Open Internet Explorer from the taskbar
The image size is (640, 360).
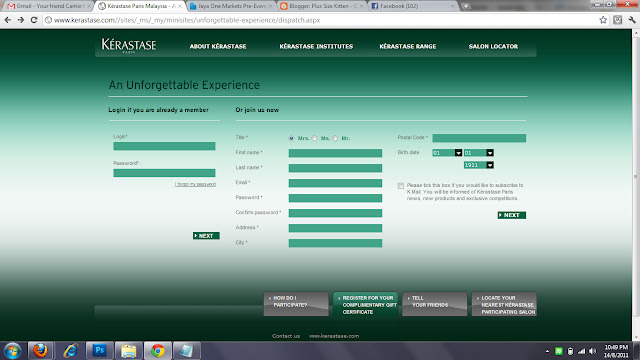(x=70, y=351)
